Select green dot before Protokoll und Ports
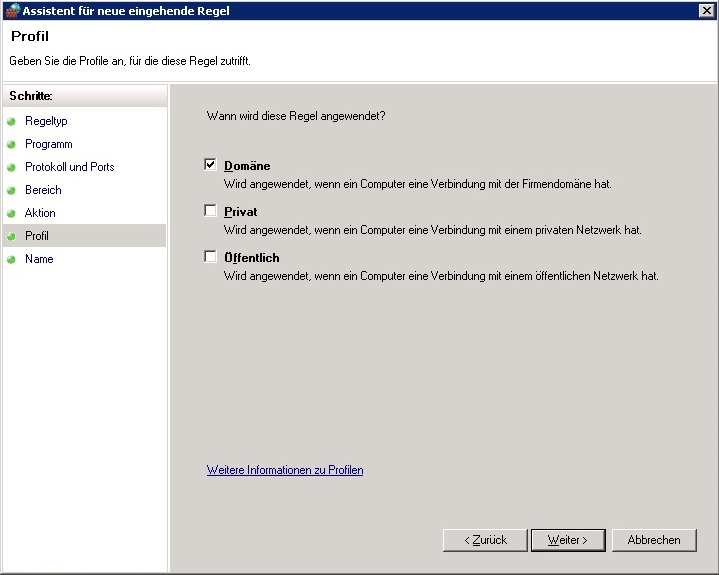This screenshot has height=575, width=719. [x=12, y=167]
